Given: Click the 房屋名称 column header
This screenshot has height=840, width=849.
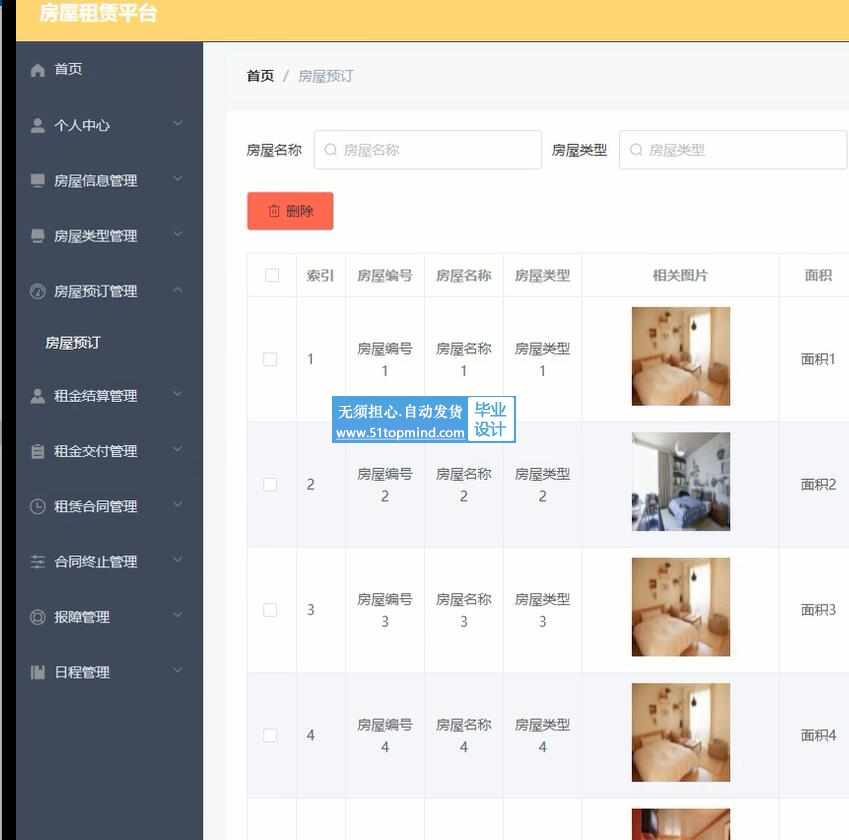Looking at the screenshot, I should (464, 275).
